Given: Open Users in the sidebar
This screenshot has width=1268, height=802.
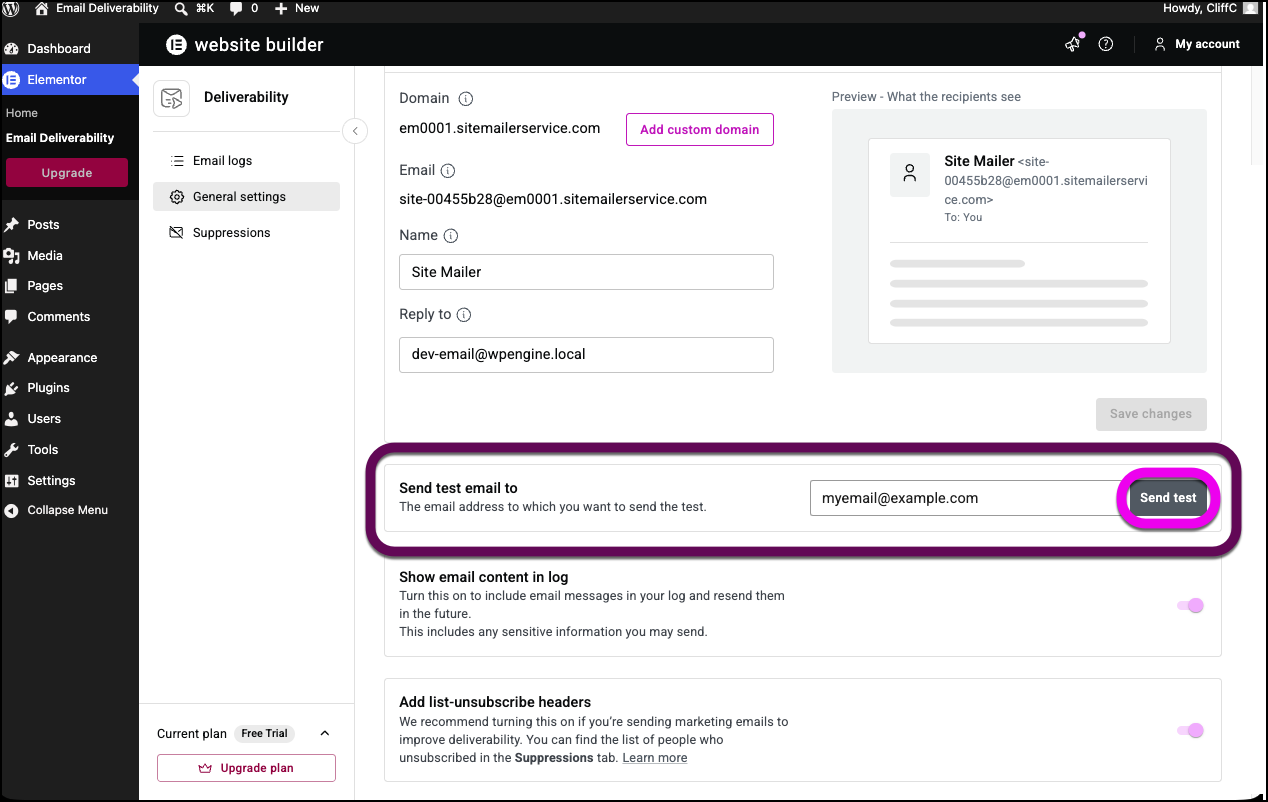Looking at the screenshot, I should (44, 419).
